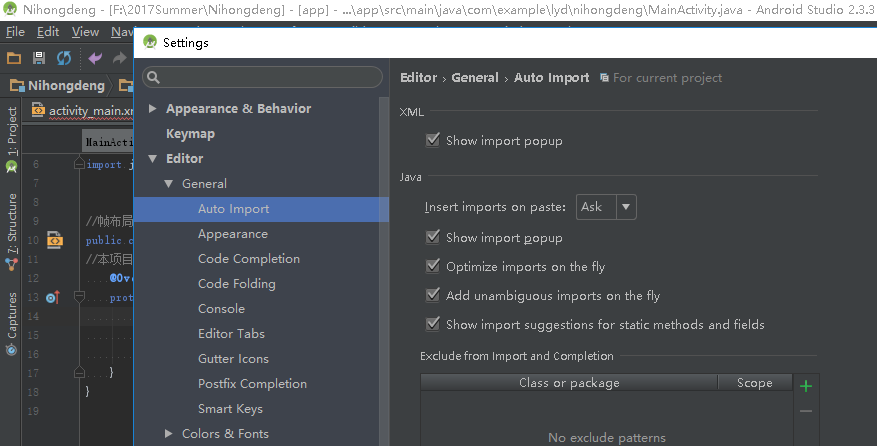Open Code Completion settings

pyautogui.click(x=249, y=259)
